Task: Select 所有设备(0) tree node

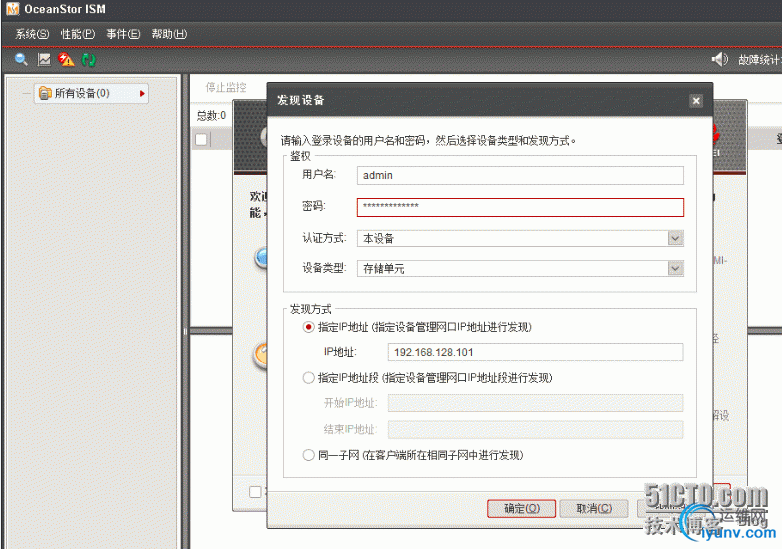Action: pos(91,93)
